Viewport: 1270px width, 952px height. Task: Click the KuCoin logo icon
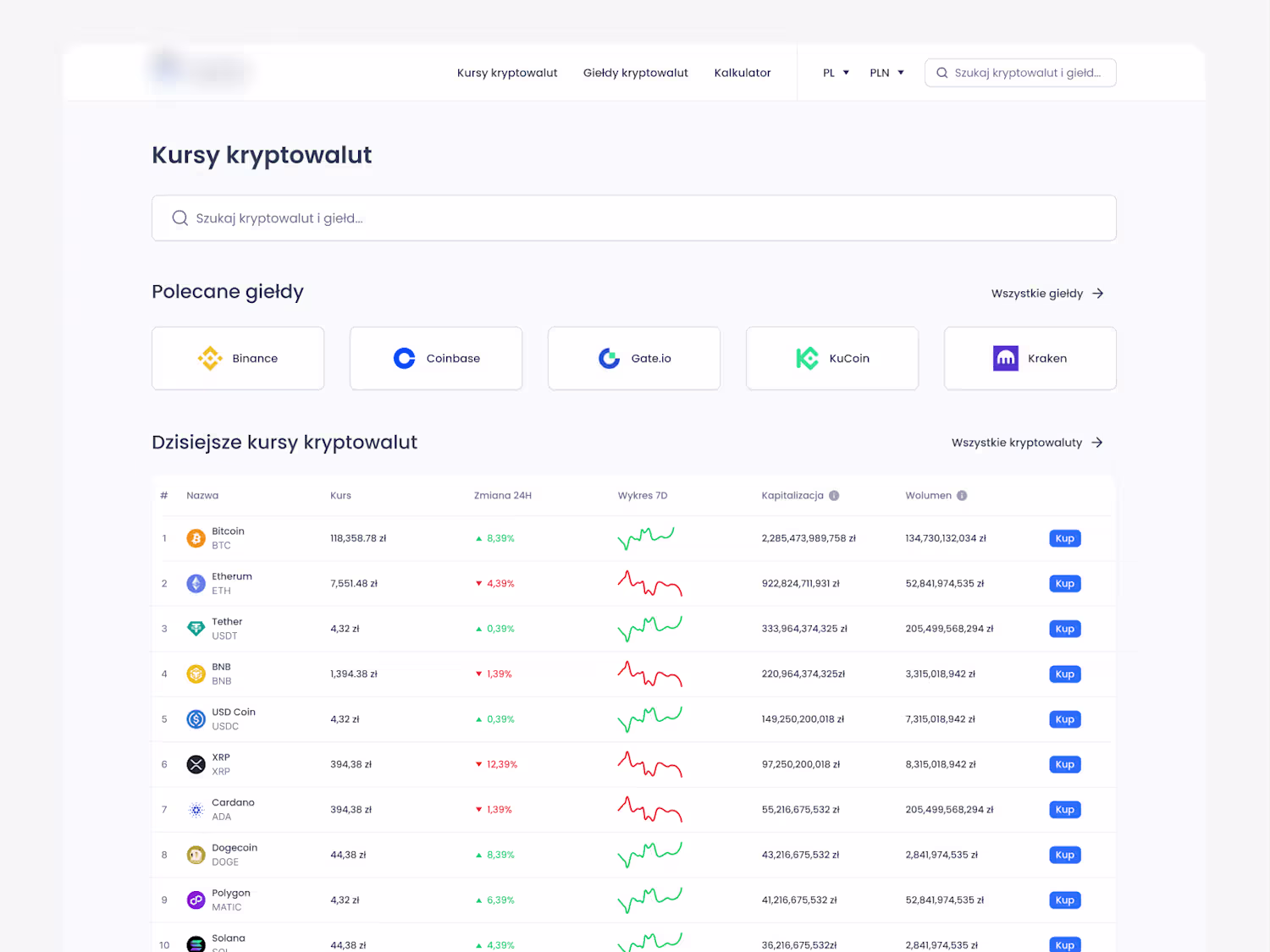pyautogui.click(x=808, y=359)
